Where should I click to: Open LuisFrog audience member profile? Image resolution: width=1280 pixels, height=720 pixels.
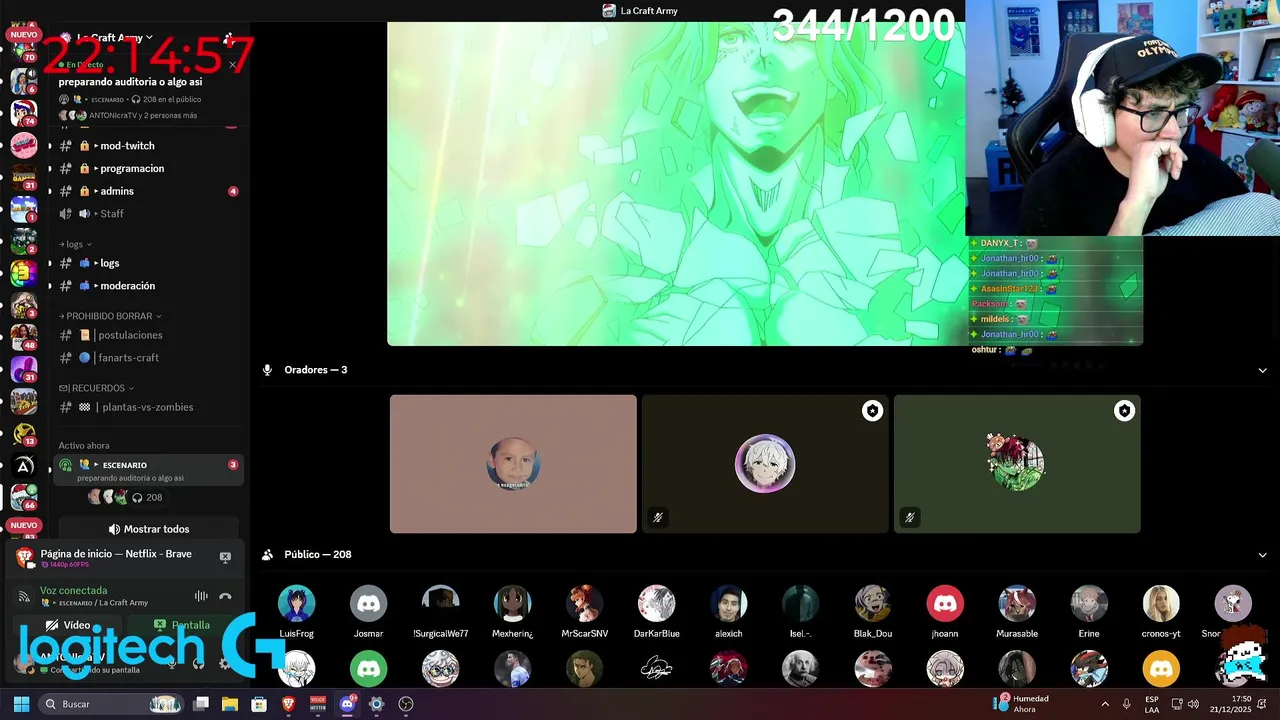pyautogui.click(x=296, y=611)
